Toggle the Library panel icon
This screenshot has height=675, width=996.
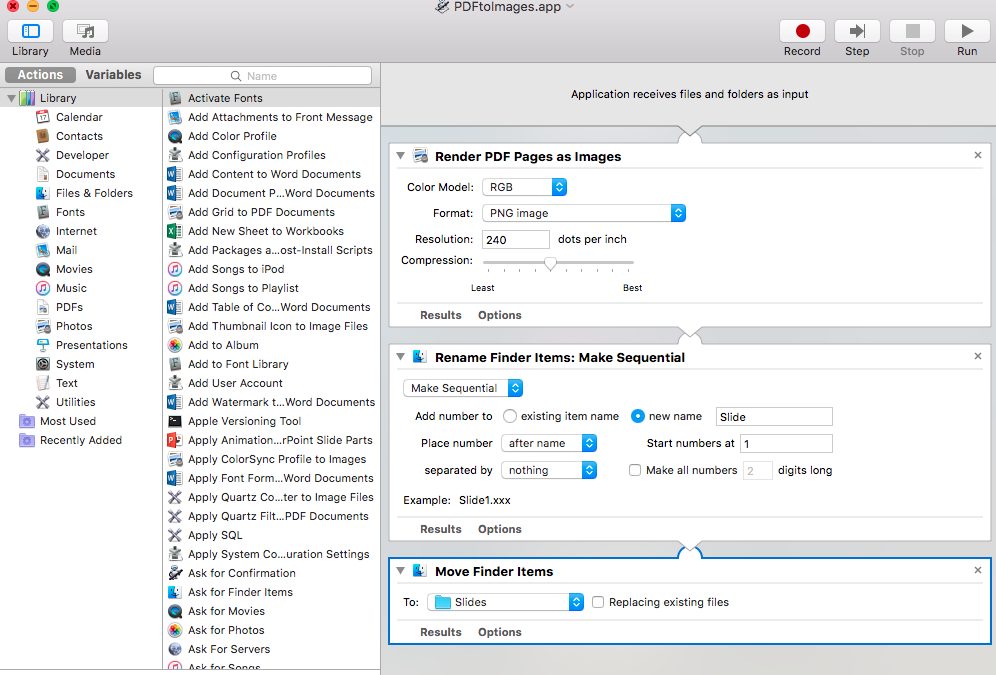point(30,31)
